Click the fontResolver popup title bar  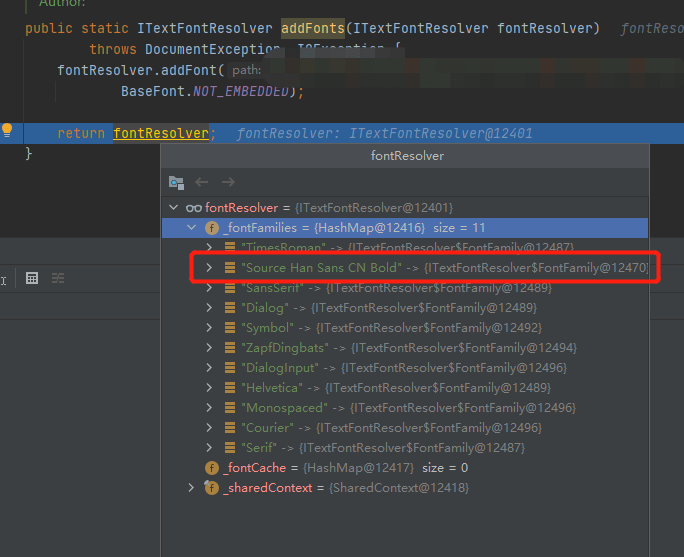(x=405, y=156)
